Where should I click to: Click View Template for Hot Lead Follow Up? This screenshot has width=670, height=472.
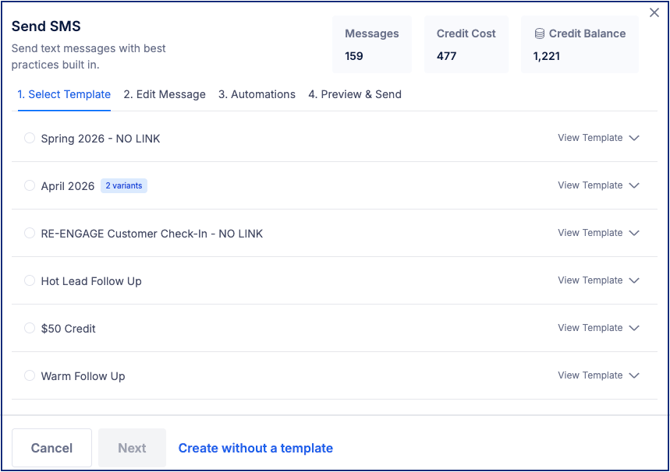tap(590, 280)
